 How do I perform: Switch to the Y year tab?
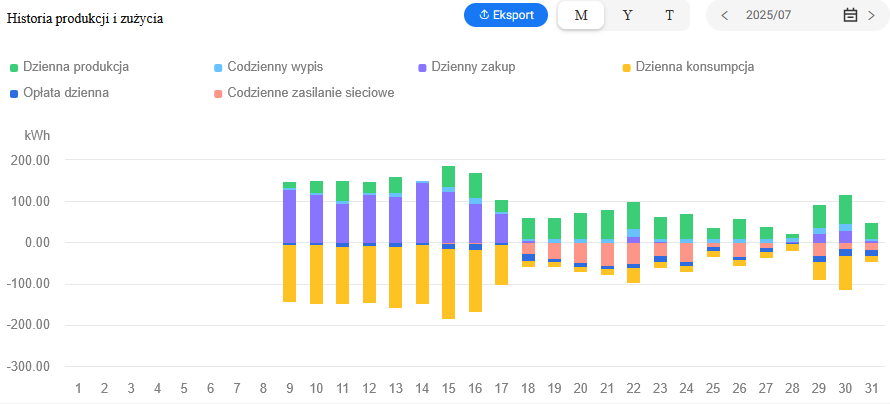click(627, 16)
